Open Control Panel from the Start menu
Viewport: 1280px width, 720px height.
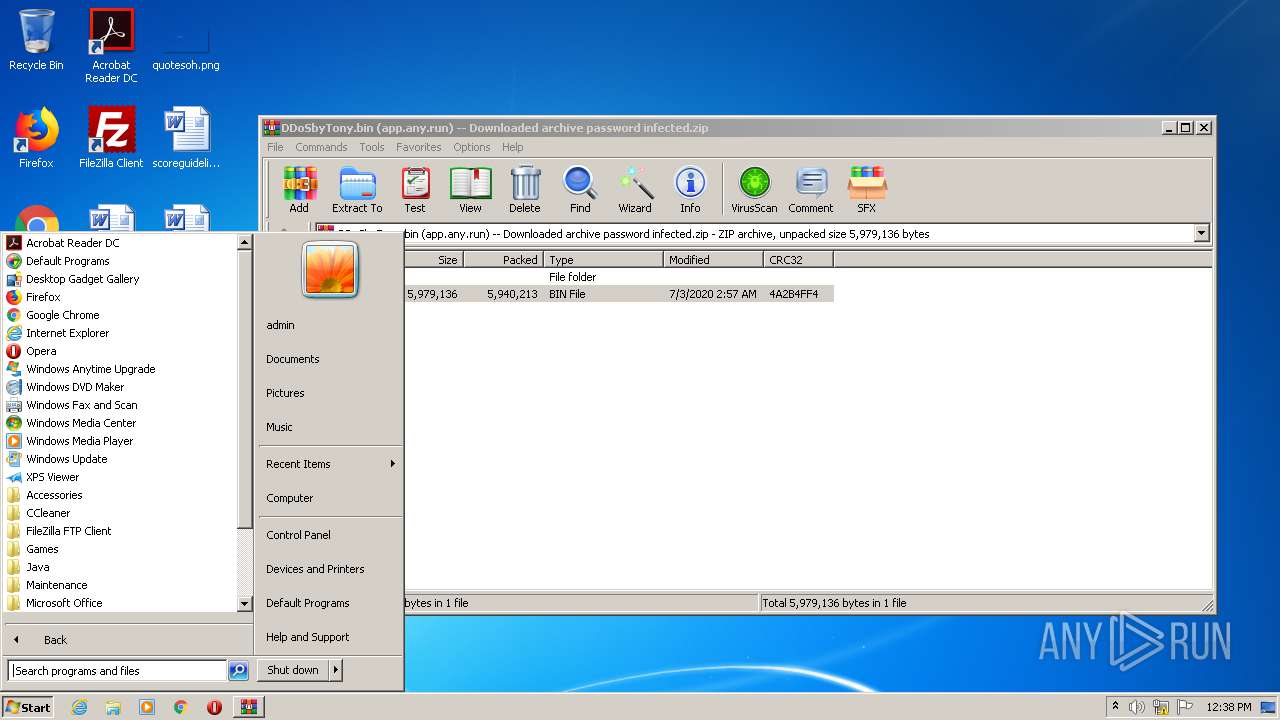pyautogui.click(x=298, y=535)
